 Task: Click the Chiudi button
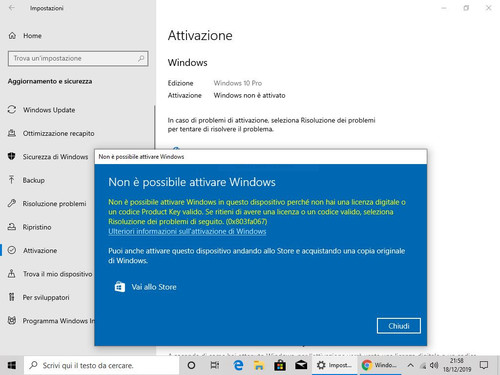pos(399,326)
